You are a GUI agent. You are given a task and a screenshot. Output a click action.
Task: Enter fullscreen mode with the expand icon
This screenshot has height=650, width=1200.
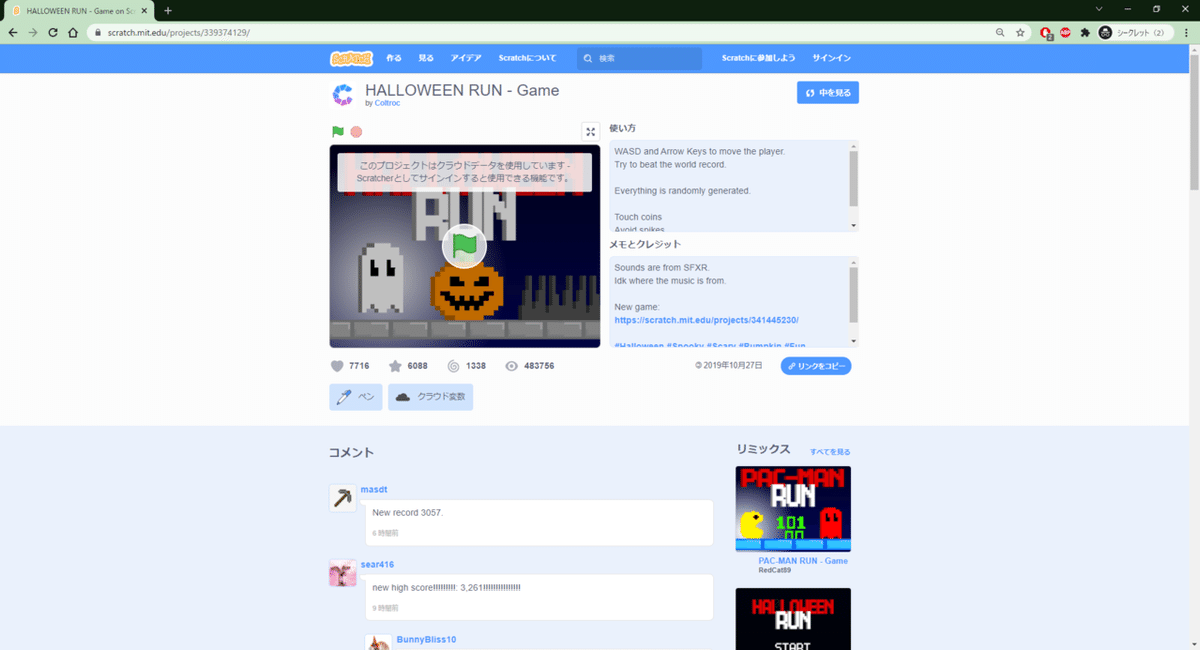click(x=590, y=131)
